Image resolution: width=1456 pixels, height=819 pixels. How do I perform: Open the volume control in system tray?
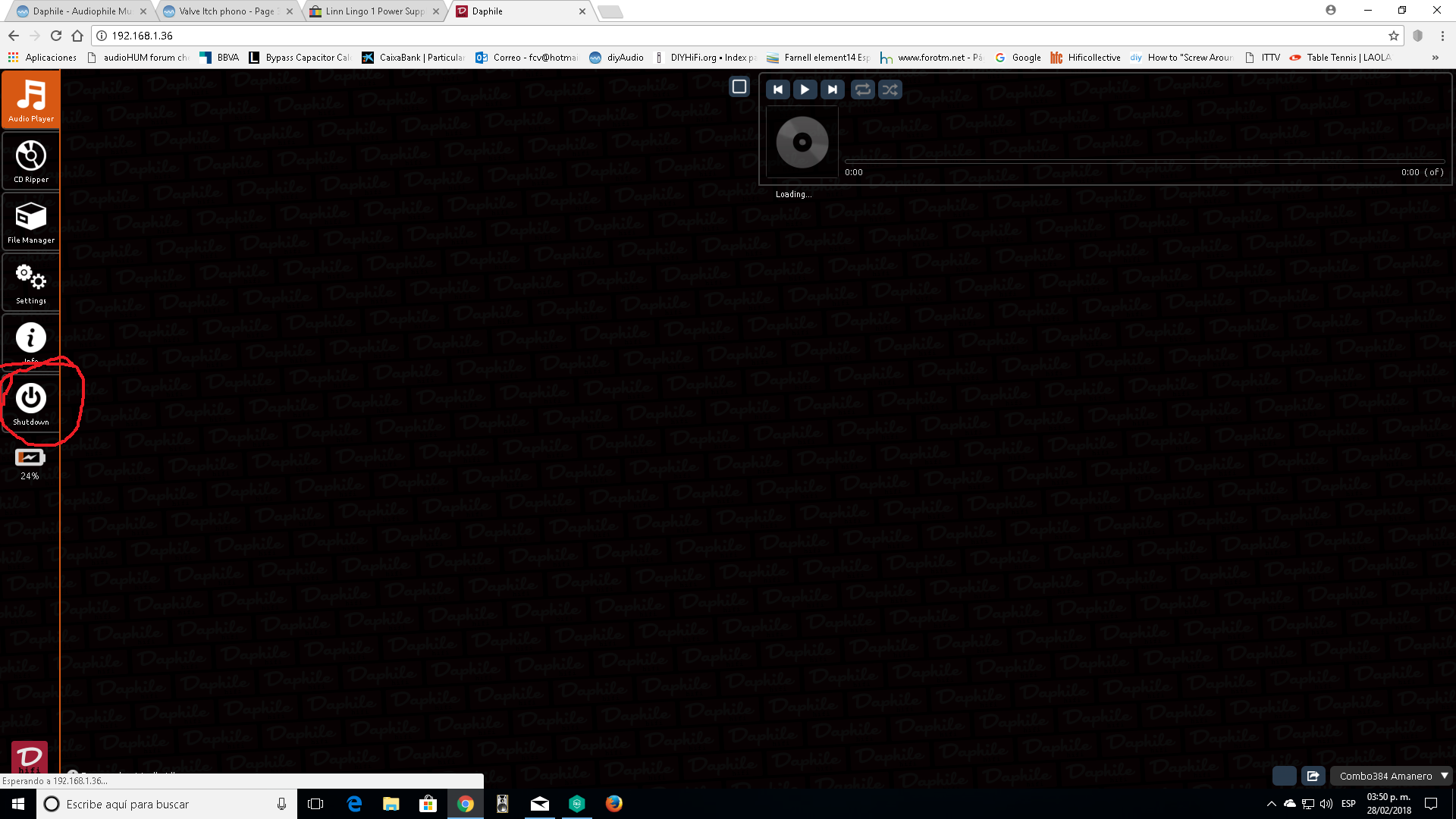coord(1326,804)
